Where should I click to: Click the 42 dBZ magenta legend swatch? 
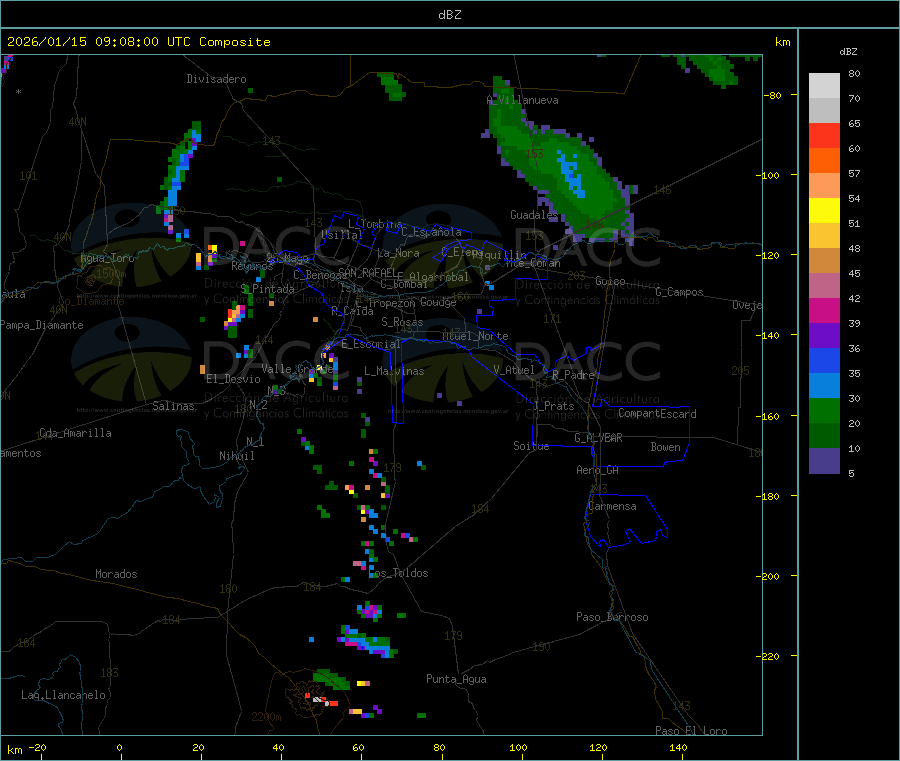[x=824, y=310]
